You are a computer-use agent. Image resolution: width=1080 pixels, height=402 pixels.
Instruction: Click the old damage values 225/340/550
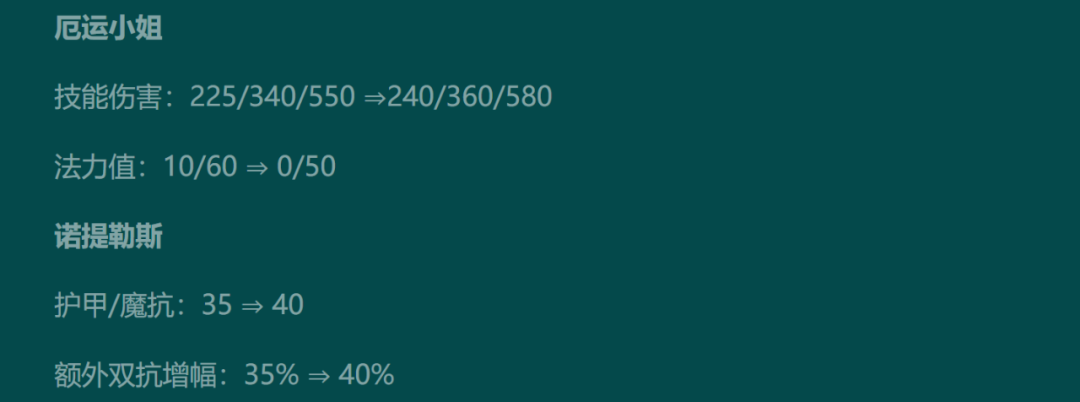coord(272,98)
